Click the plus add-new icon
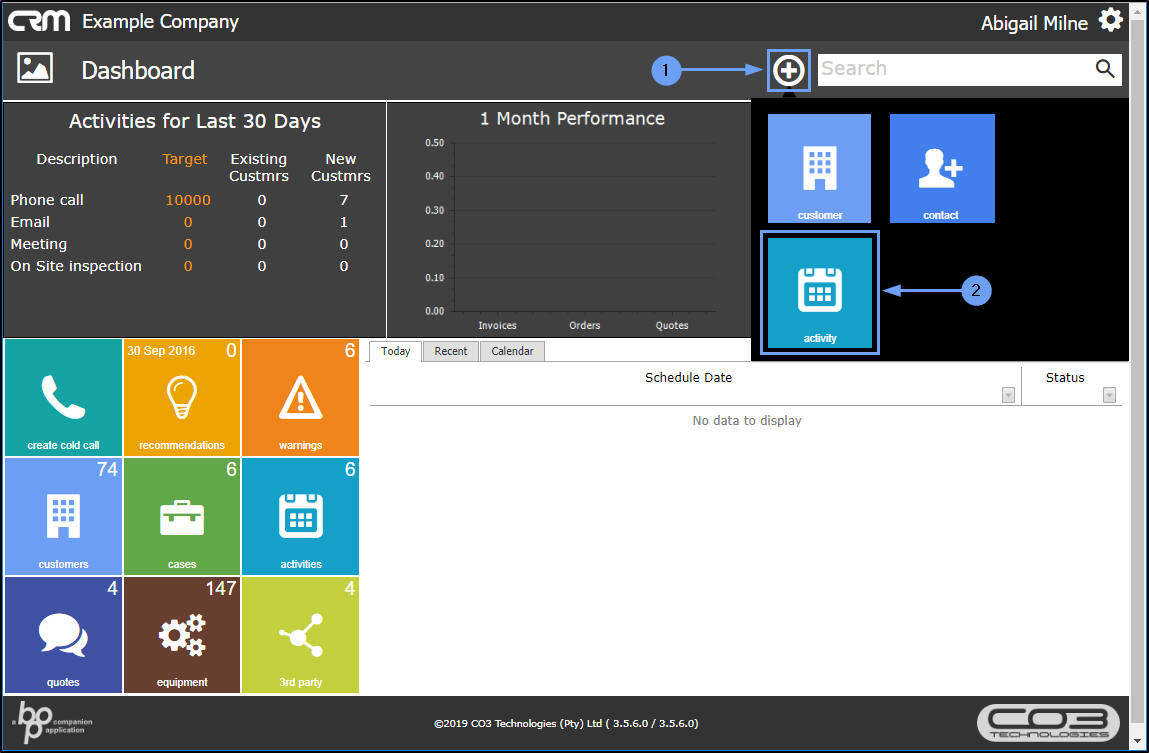 [x=789, y=70]
